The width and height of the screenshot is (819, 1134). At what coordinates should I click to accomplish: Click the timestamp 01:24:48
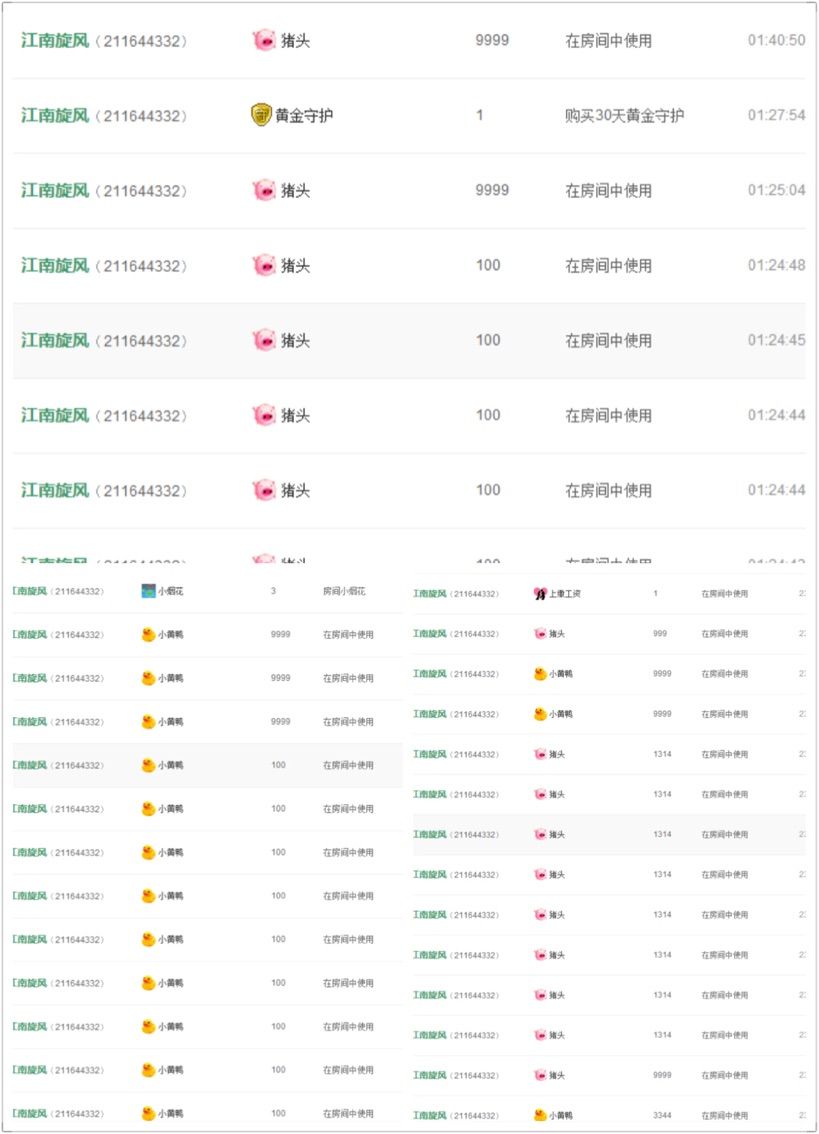776,265
